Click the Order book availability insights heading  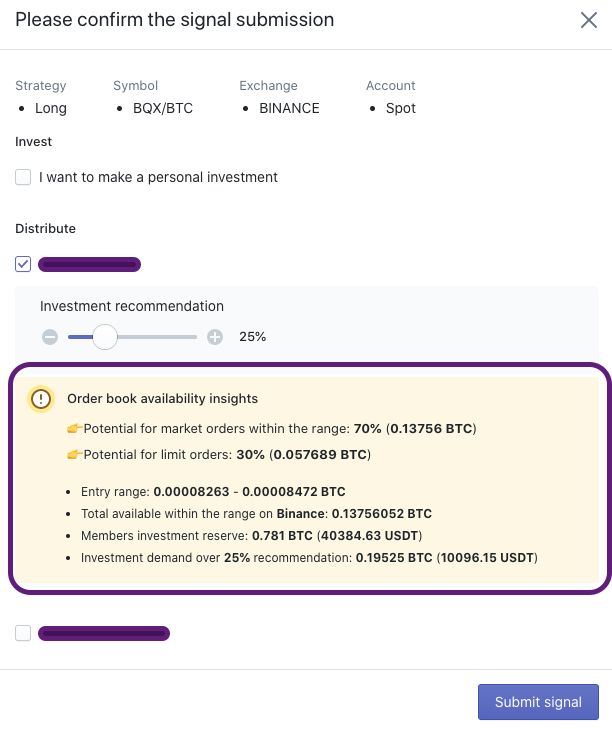click(x=162, y=398)
